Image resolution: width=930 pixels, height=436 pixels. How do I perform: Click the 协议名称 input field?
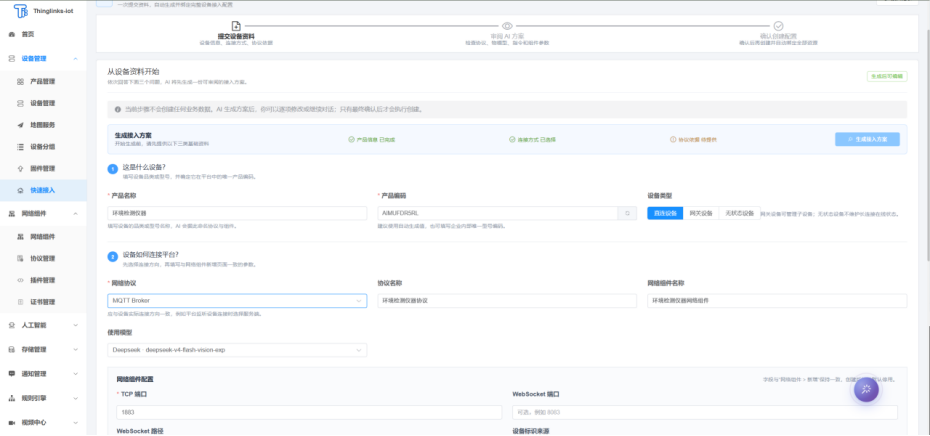point(507,301)
